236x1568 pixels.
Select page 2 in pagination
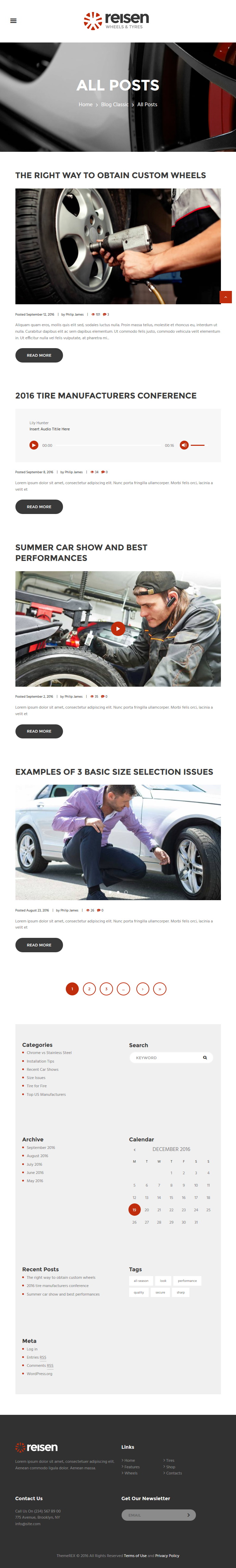coord(89,989)
